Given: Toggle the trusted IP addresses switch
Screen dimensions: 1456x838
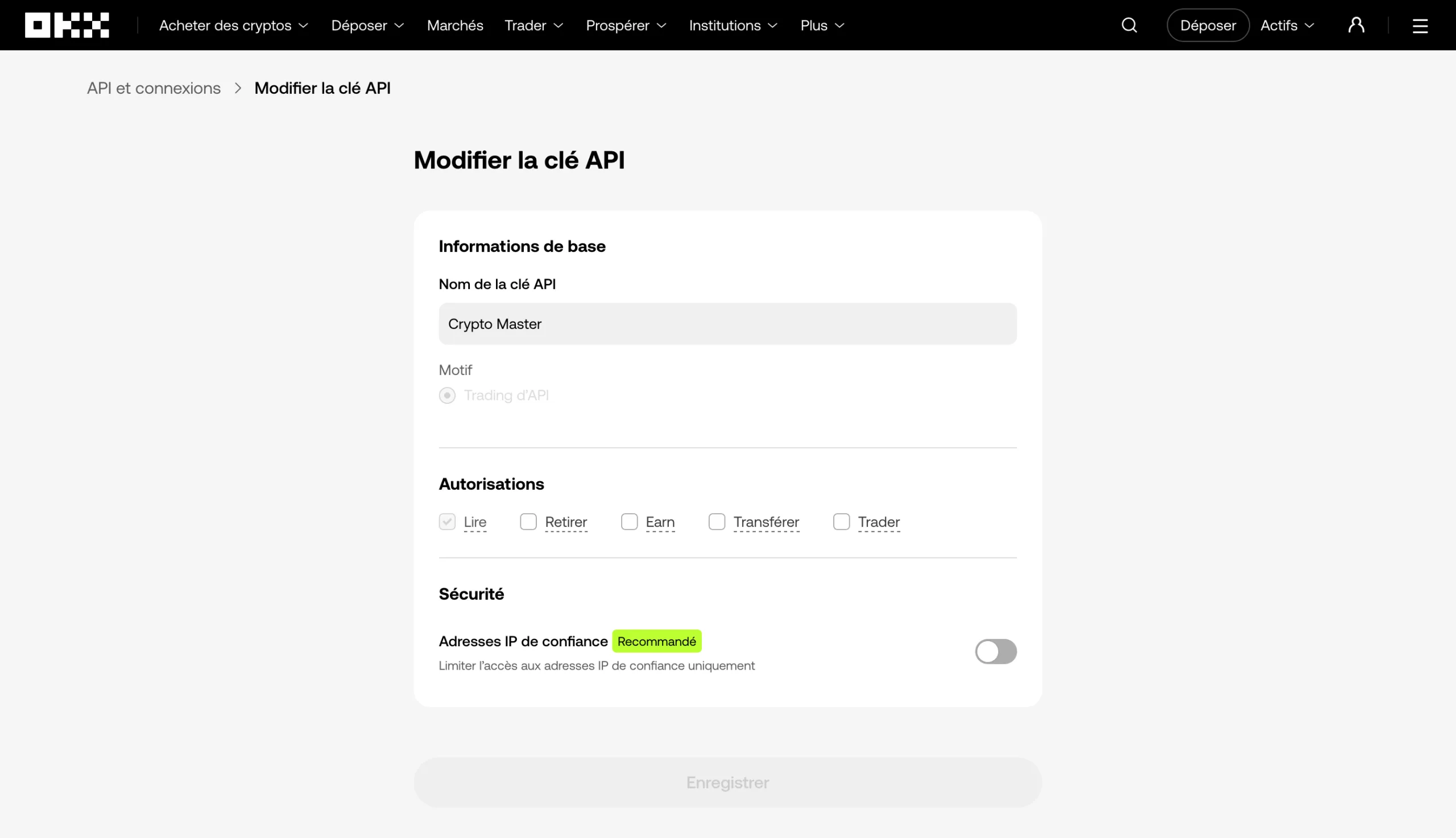Looking at the screenshot, I should click(x=996, y=651).
